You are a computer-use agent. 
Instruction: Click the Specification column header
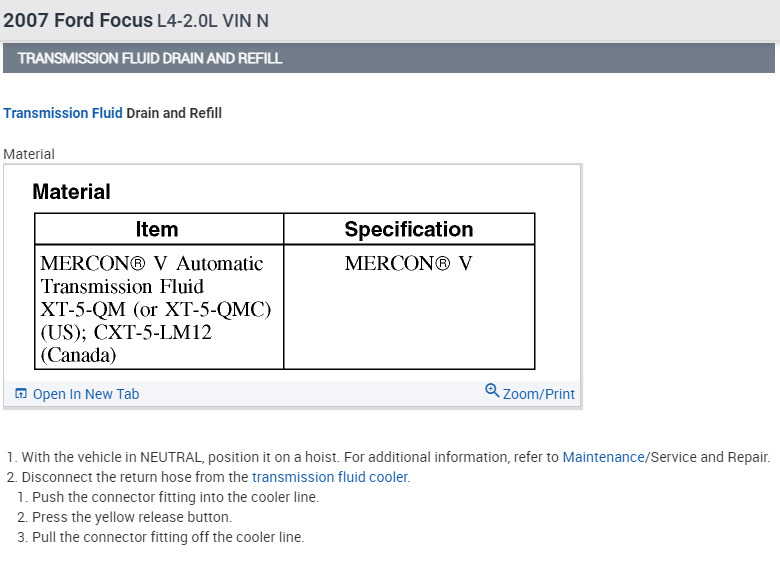tap(409, 229)
